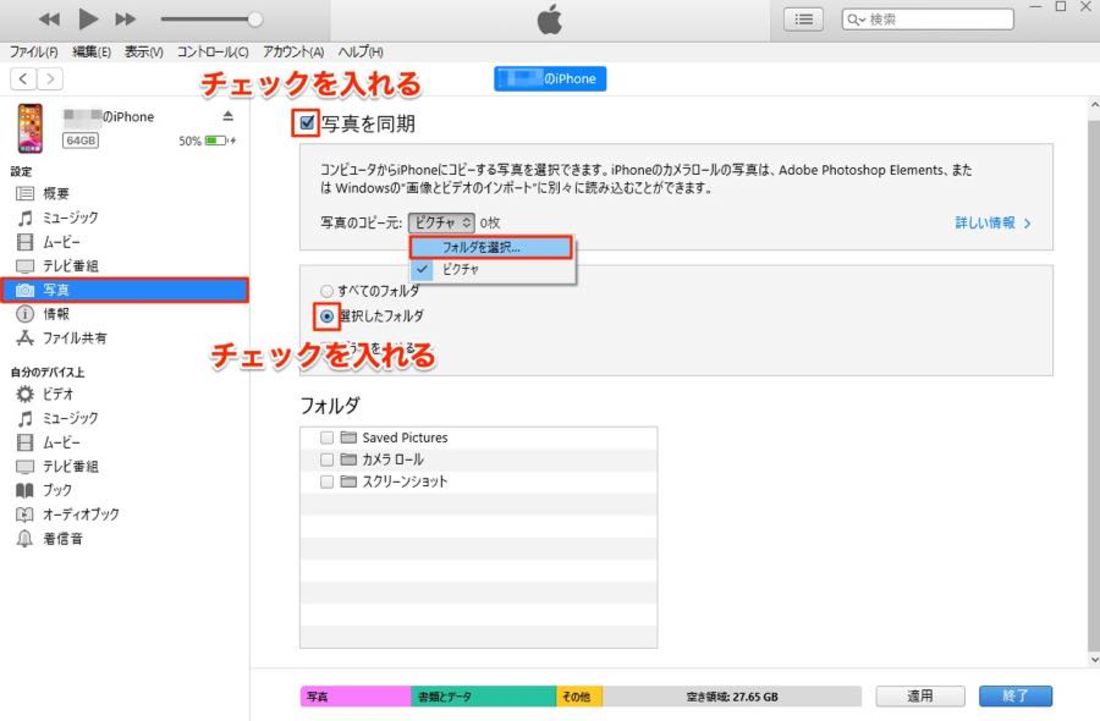Select the 選択したフォルダ radio button

pos(327,316)
